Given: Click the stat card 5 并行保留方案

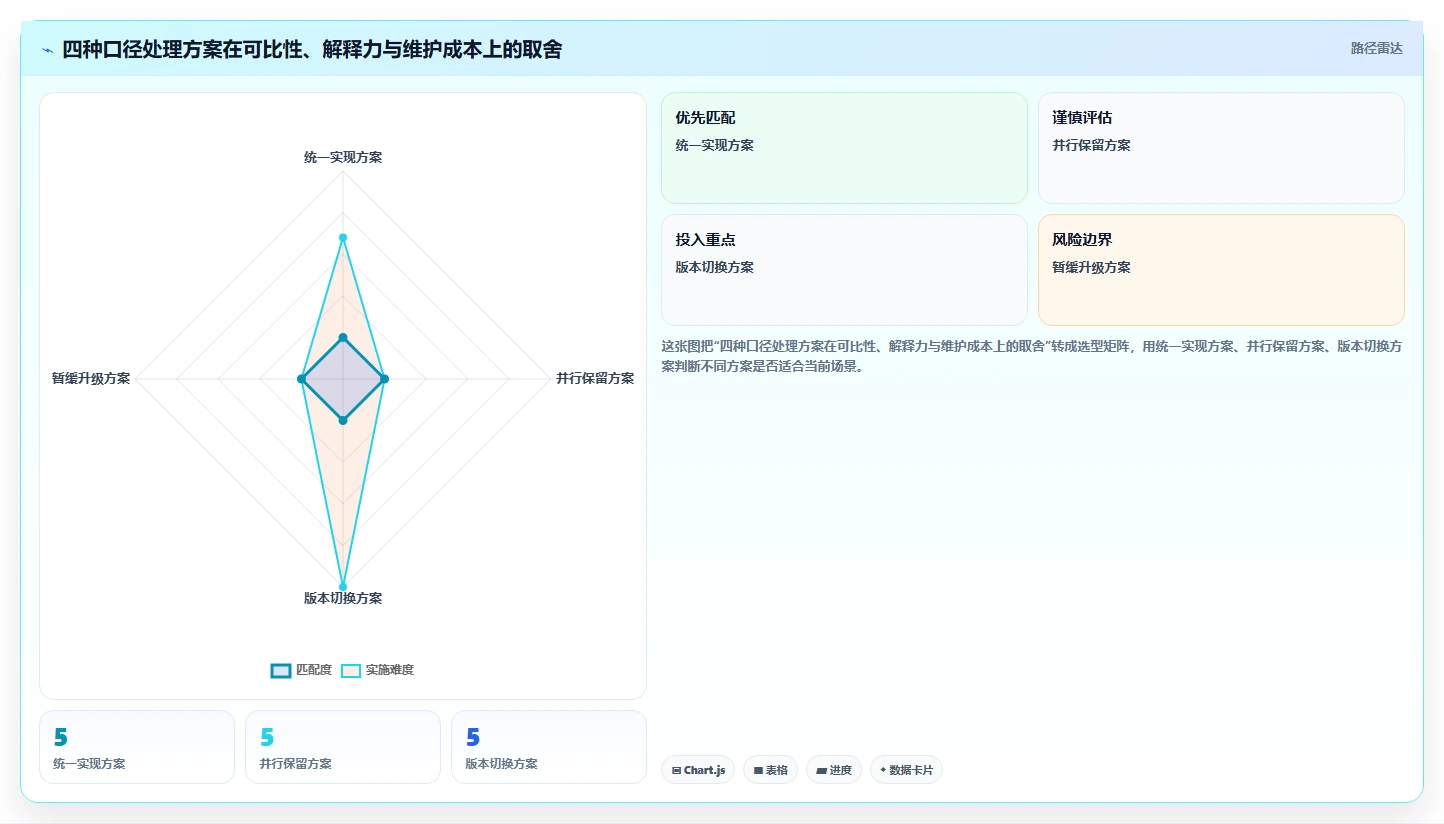Looking at the screenshot, I should click(343, 747).
